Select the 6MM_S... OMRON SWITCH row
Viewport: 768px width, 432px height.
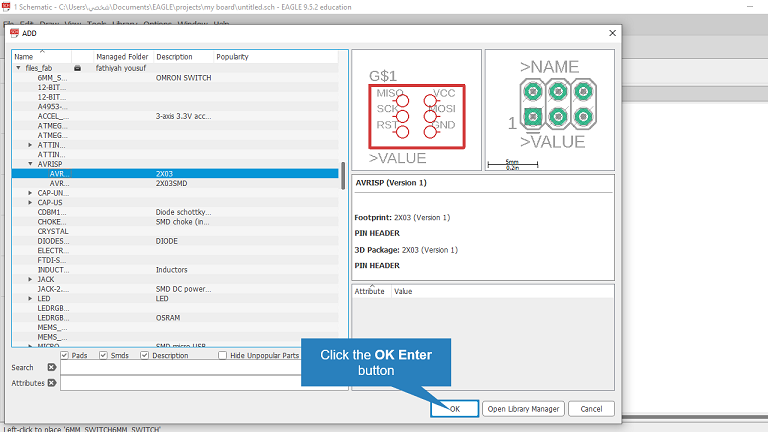click(175, 77)
